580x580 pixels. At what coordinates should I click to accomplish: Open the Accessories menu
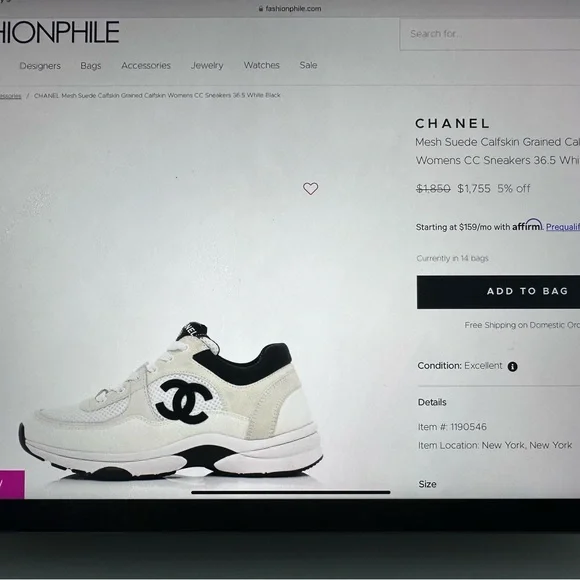point(146,65)
